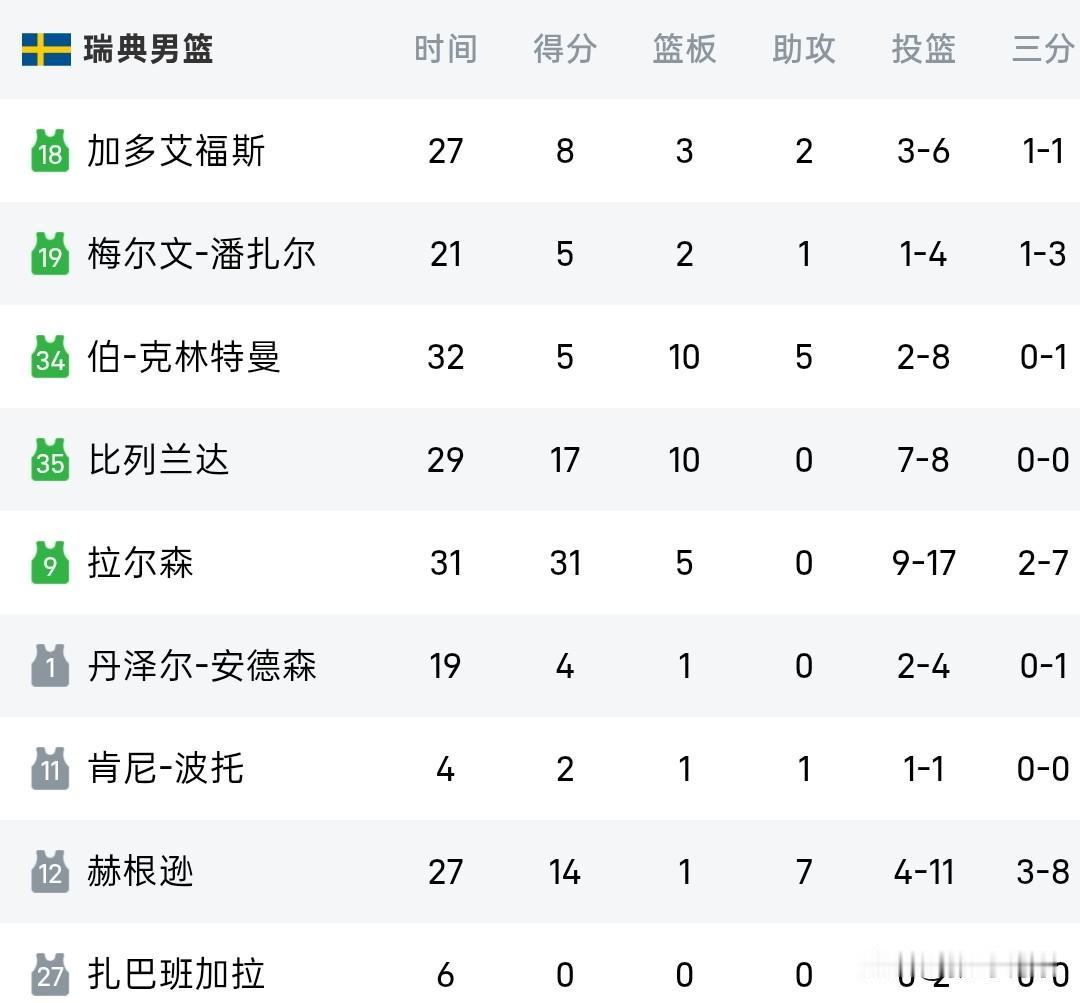Tap the gray number 11 jersey icon

click(50, 768)
